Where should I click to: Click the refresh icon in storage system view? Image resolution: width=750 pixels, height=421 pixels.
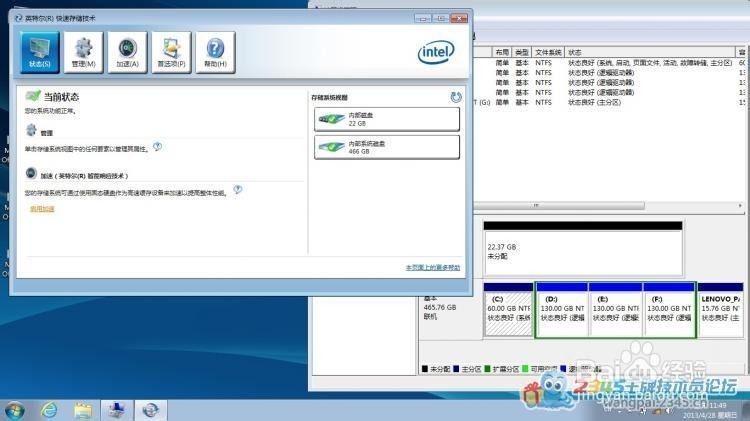(x=456, y=97)
